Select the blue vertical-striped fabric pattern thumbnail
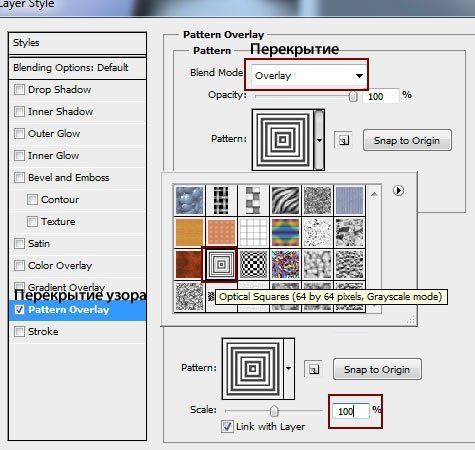The image size is (475, 450). (x=349, y=200)
